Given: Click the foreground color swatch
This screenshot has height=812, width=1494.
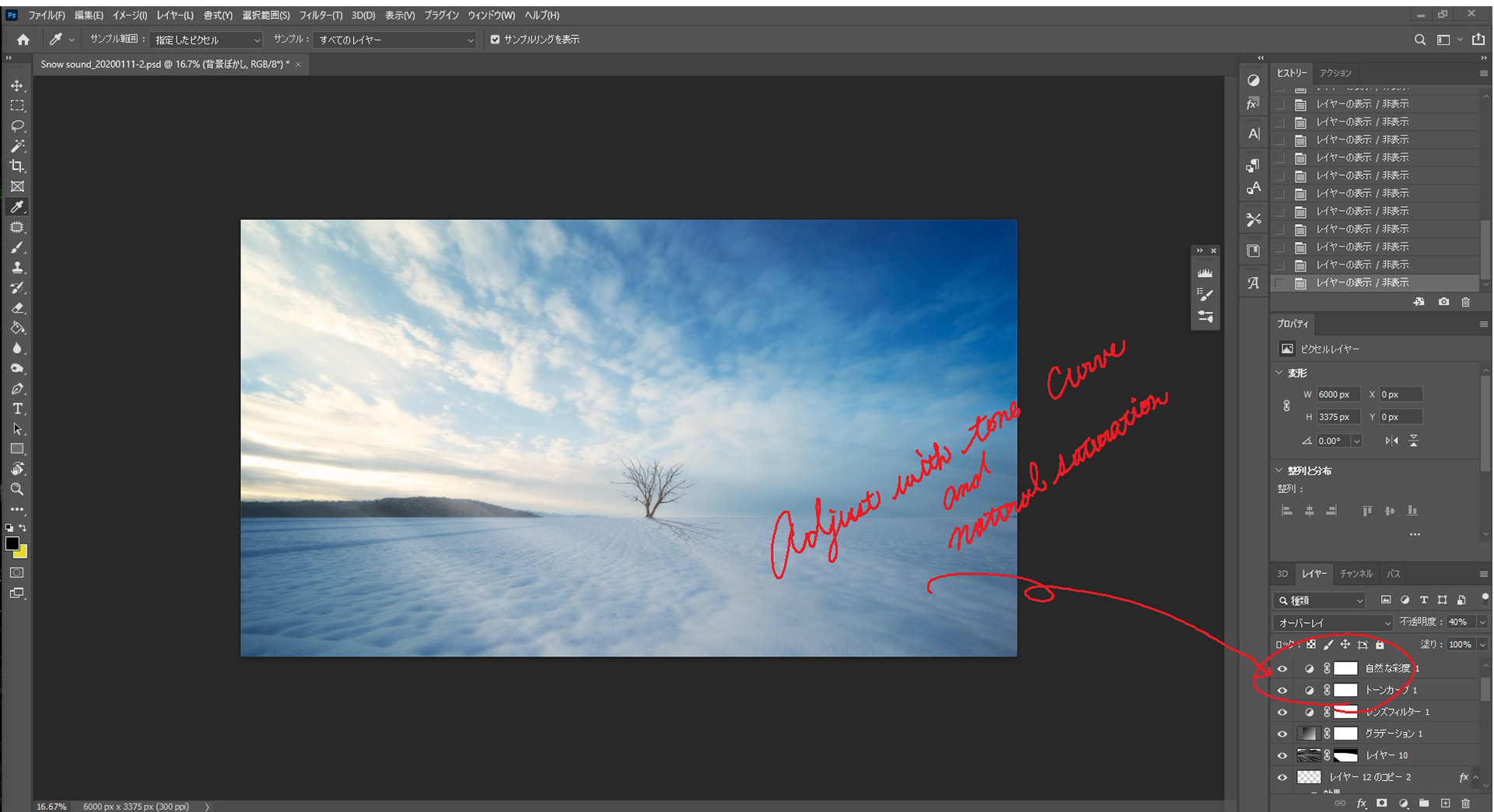Looking at the screenshot, I should 11,543.
